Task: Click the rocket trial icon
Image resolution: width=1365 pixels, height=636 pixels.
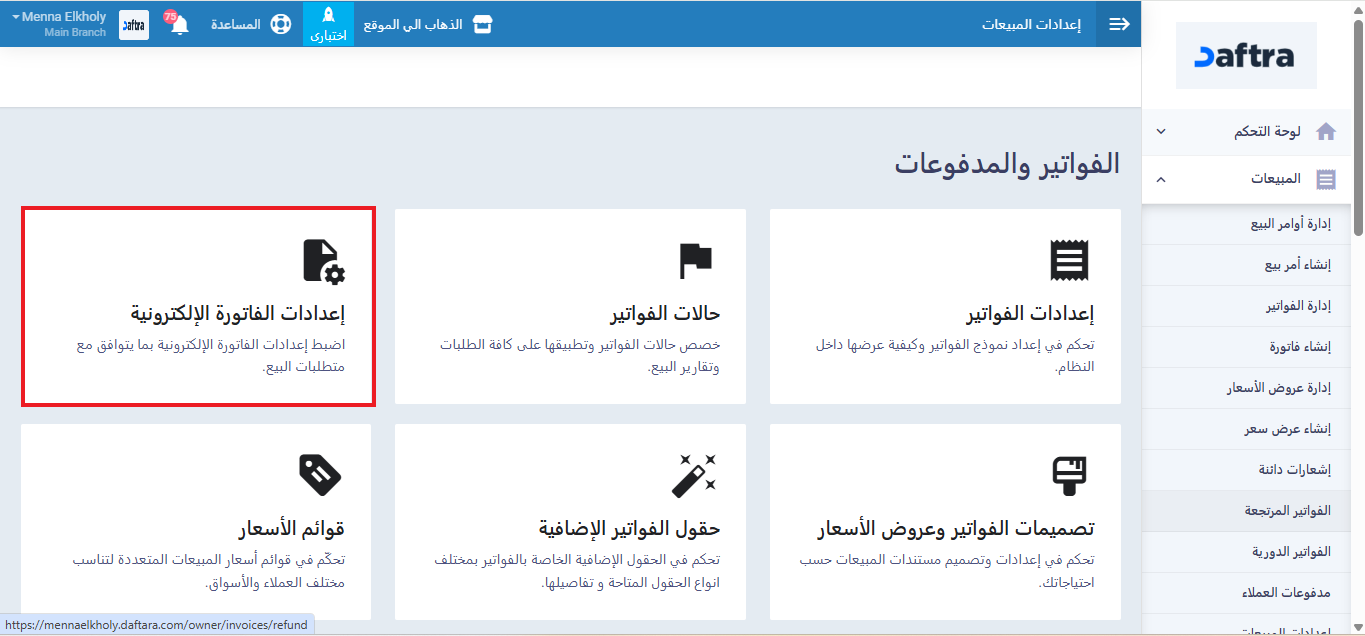Action: click(x=328, y=16)
